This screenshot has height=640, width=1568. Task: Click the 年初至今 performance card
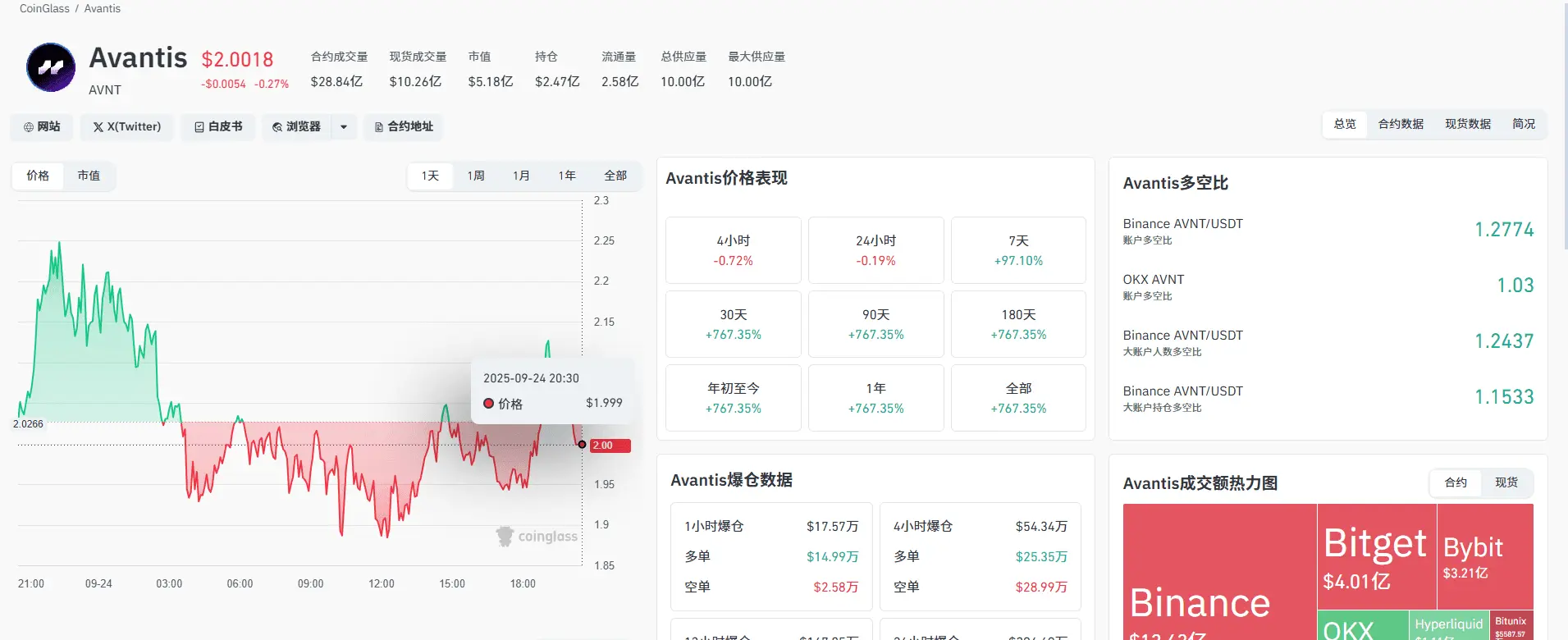pos(734,398)
